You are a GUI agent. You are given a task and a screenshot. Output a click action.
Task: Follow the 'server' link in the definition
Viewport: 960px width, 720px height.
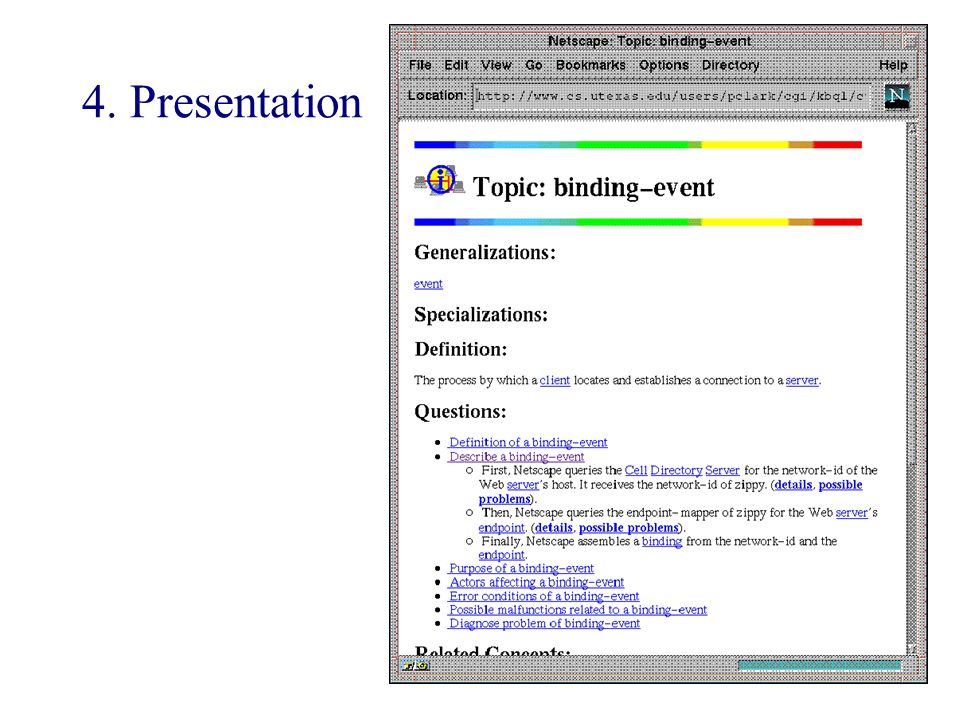pos(802,380)
